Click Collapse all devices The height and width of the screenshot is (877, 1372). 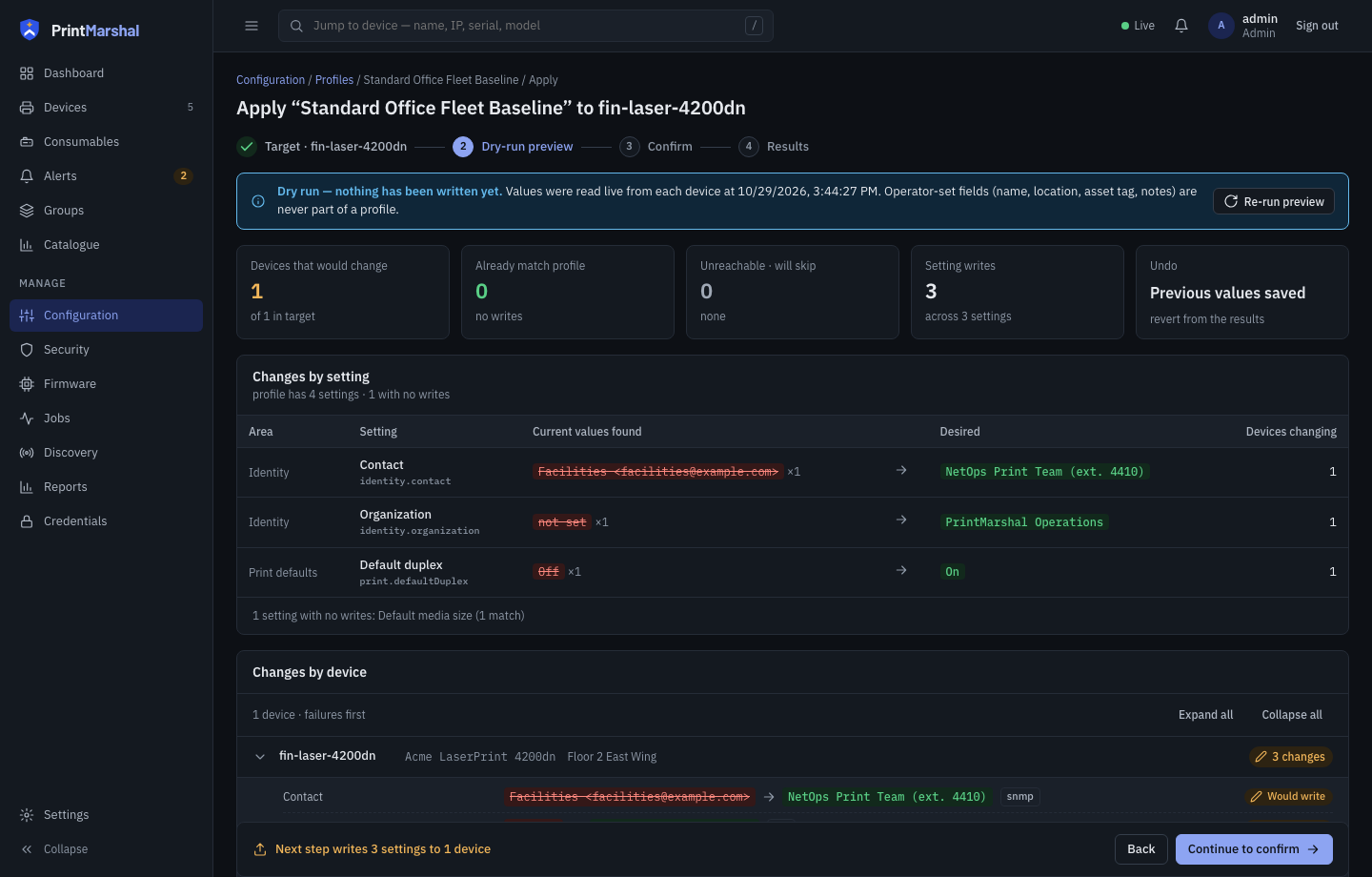pyautogui.click(x=1292, y=715)
